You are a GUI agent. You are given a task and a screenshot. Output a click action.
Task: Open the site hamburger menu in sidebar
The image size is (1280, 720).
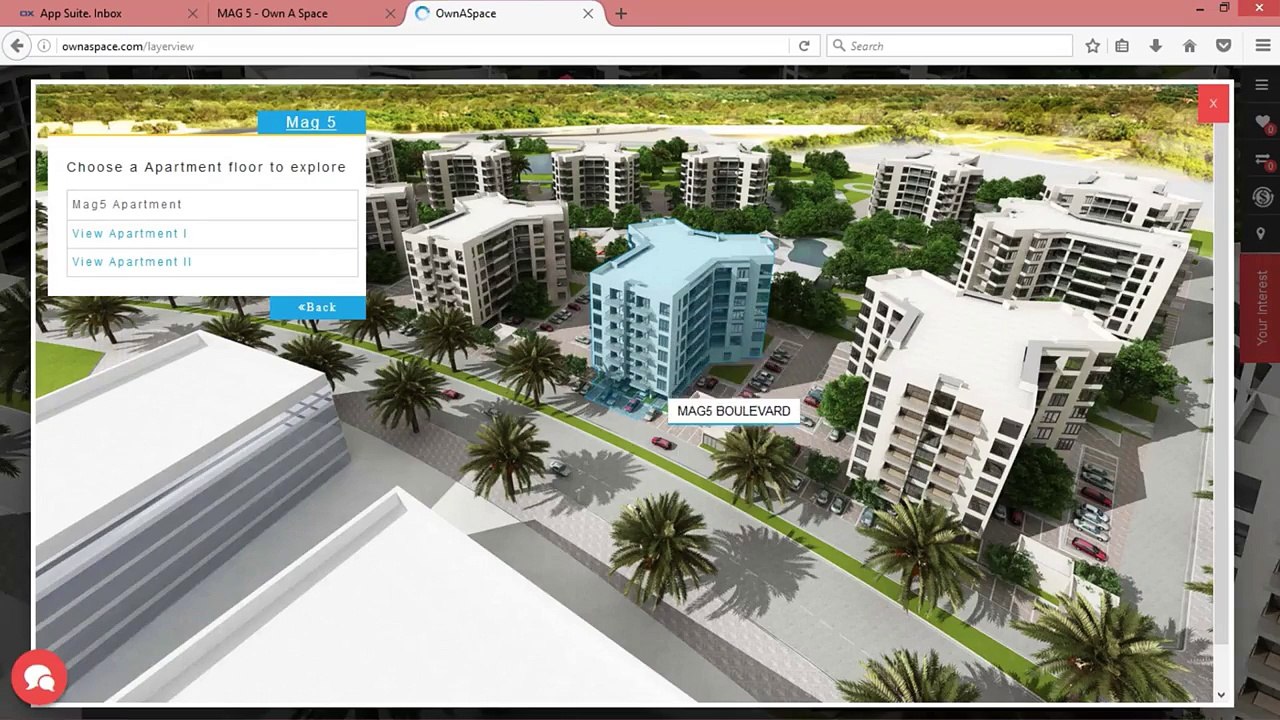[x=1262, y=86]
